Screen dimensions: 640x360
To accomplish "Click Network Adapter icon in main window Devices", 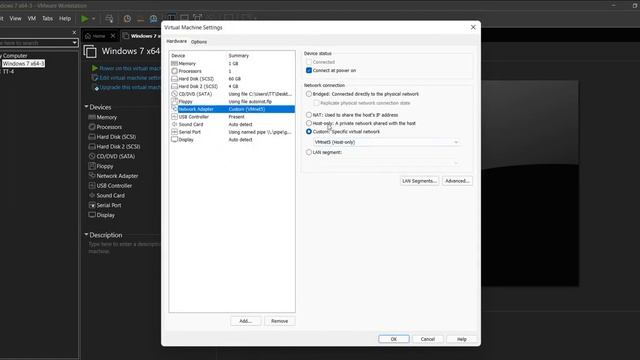I will (x=92, y=176).
